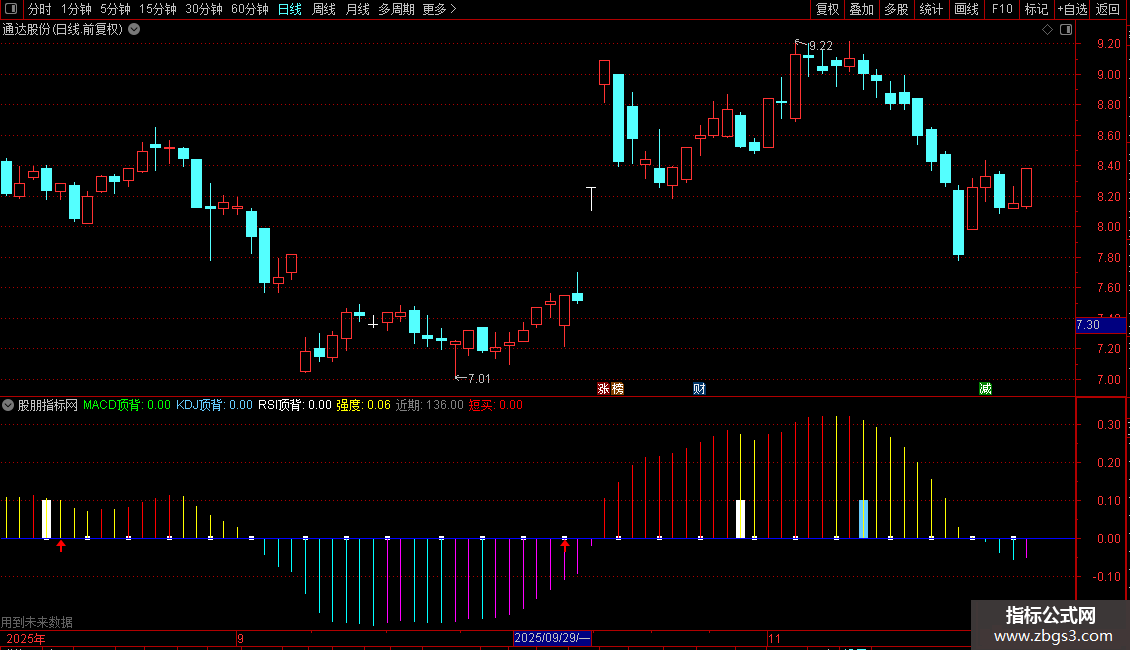Viewport: 1130px width, 650px height.
Task: Click the 强度 0.06 value
Action: click(363, 405)
